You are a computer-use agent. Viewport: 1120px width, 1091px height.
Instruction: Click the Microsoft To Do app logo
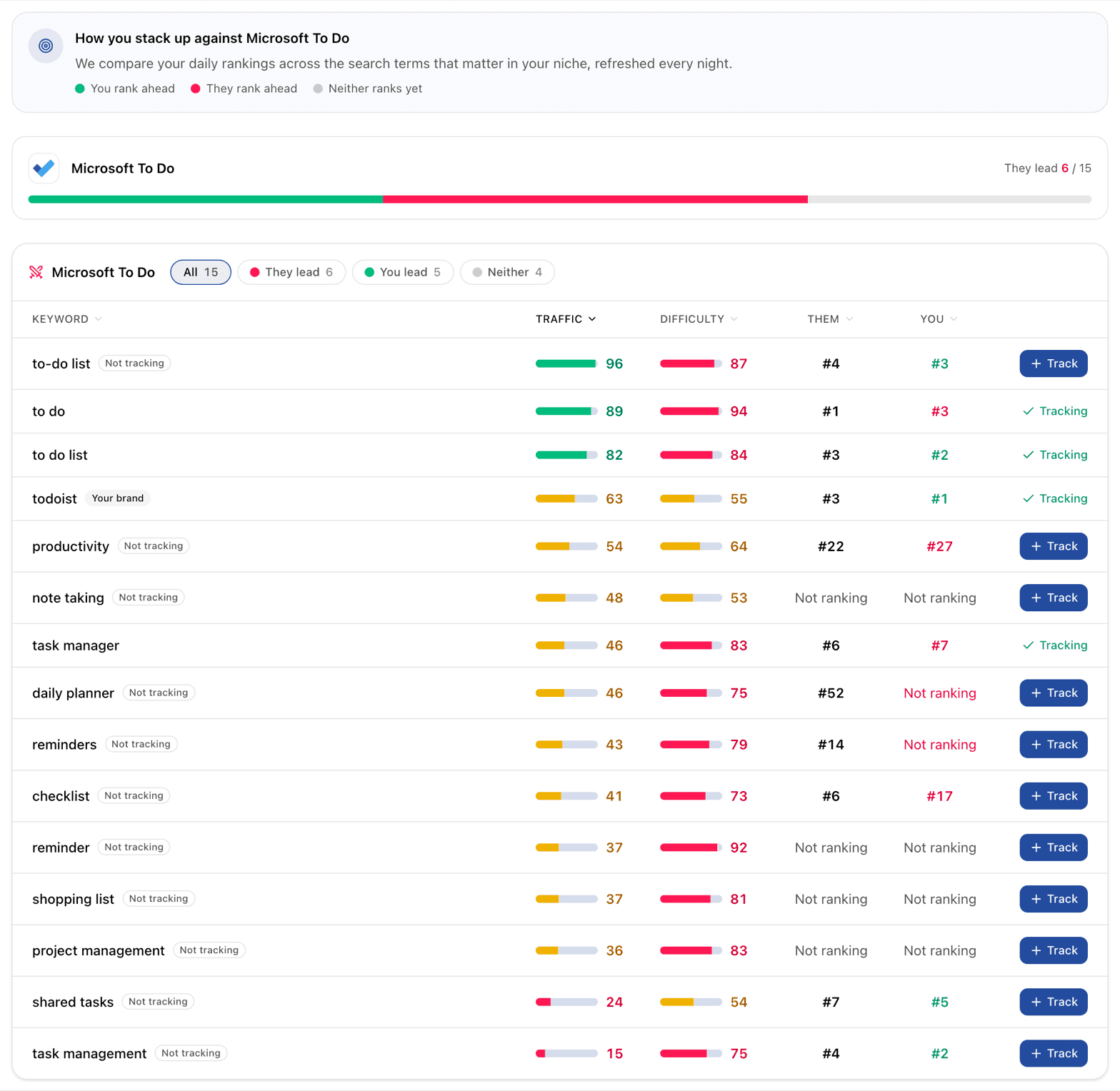click(x=44, y=169)
